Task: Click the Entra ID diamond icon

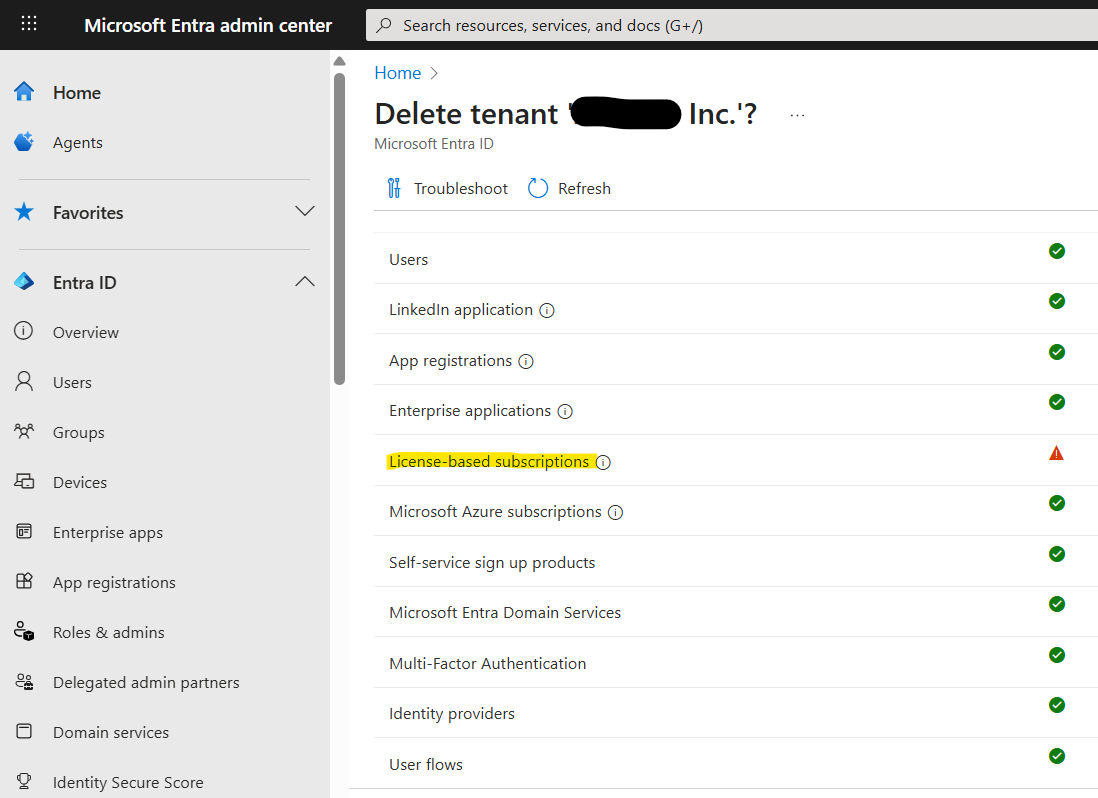Action: (x=24, y=281)
